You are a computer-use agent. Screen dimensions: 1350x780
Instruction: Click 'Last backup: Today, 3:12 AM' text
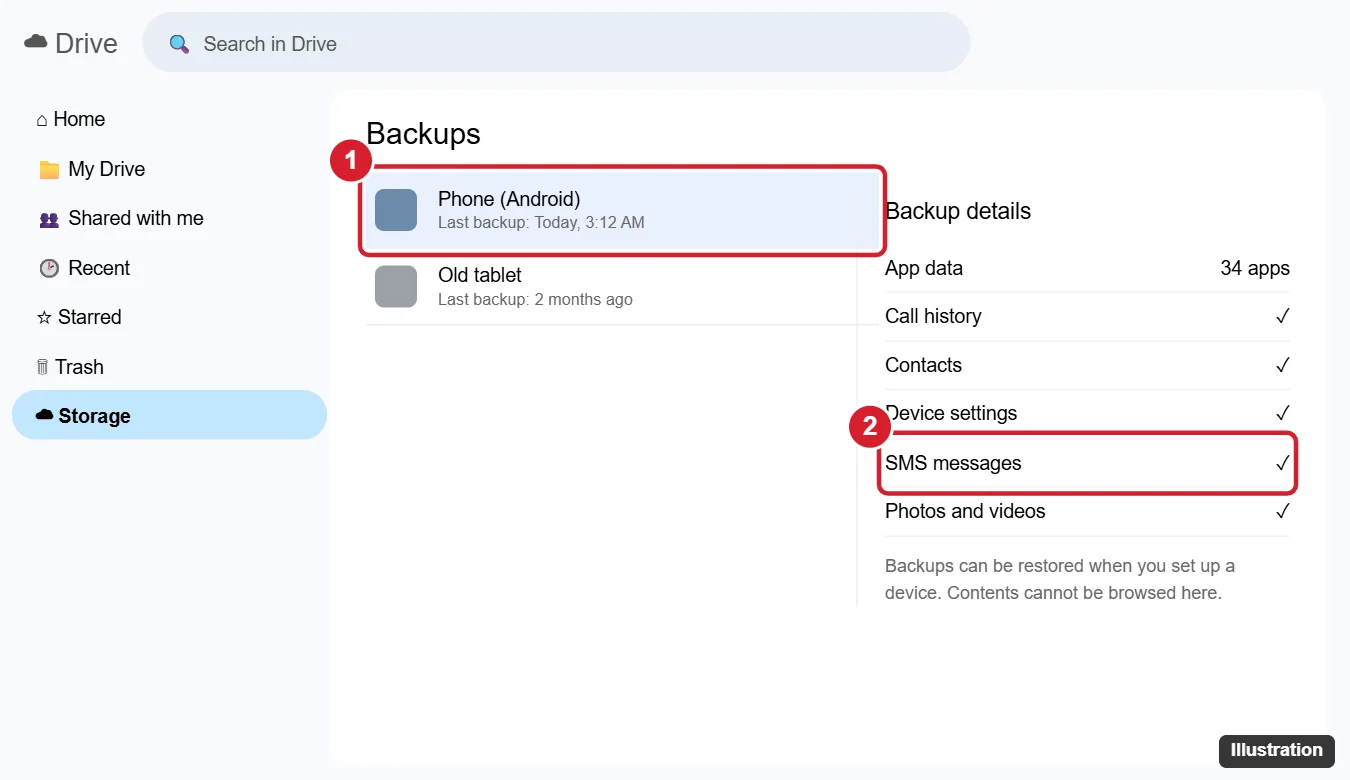[541, 223]
